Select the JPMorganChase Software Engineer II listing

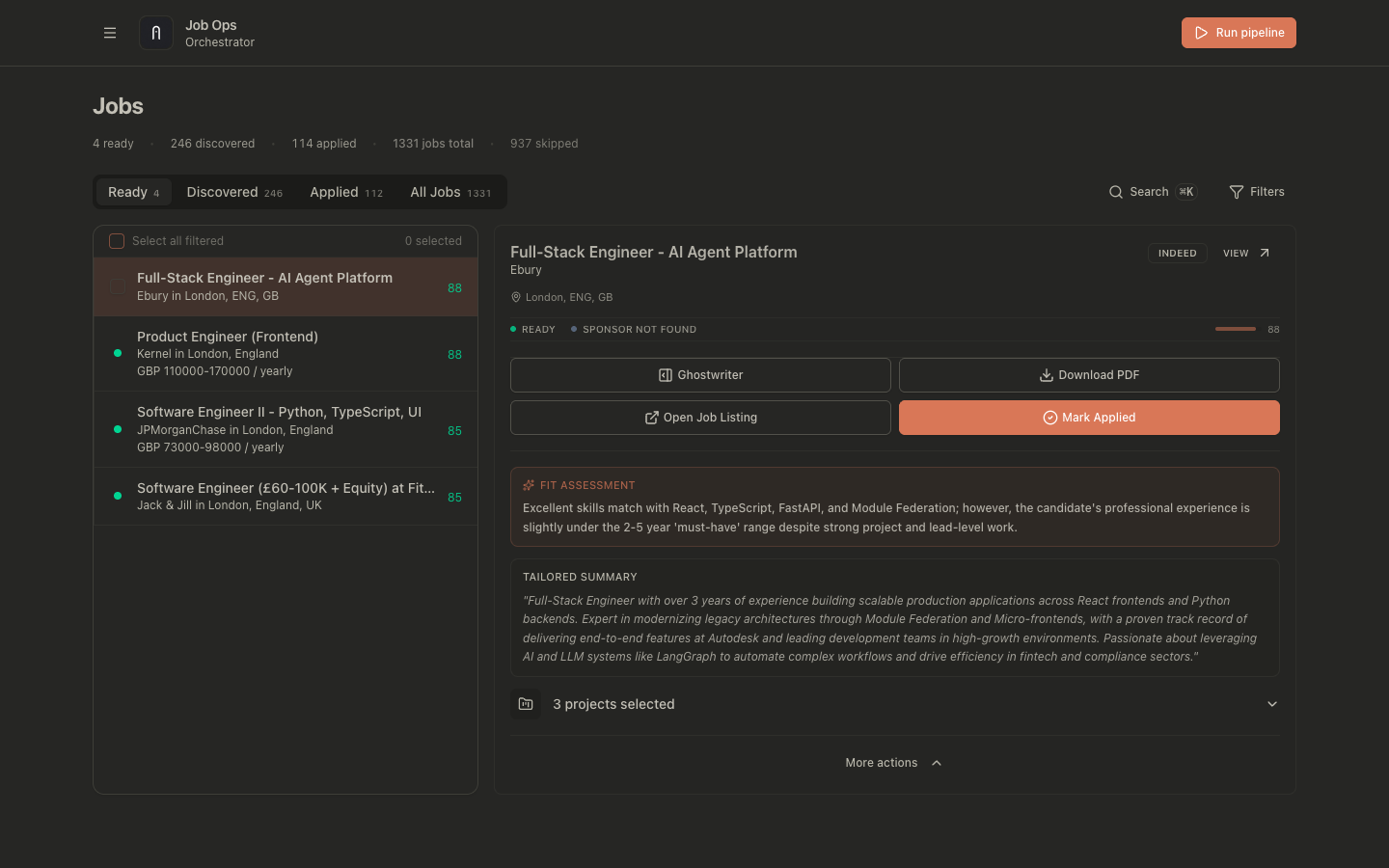click(x=279, y=429)
